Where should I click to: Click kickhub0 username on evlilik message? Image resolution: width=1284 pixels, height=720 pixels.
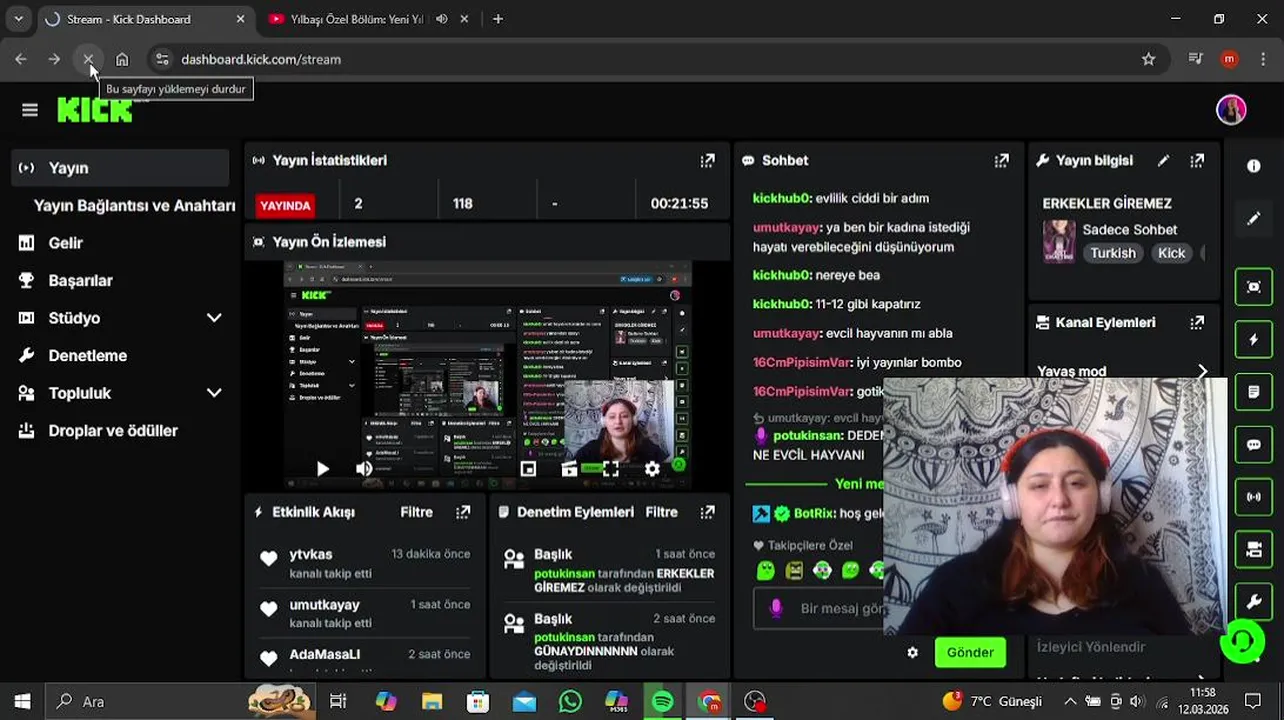[780, 198]
